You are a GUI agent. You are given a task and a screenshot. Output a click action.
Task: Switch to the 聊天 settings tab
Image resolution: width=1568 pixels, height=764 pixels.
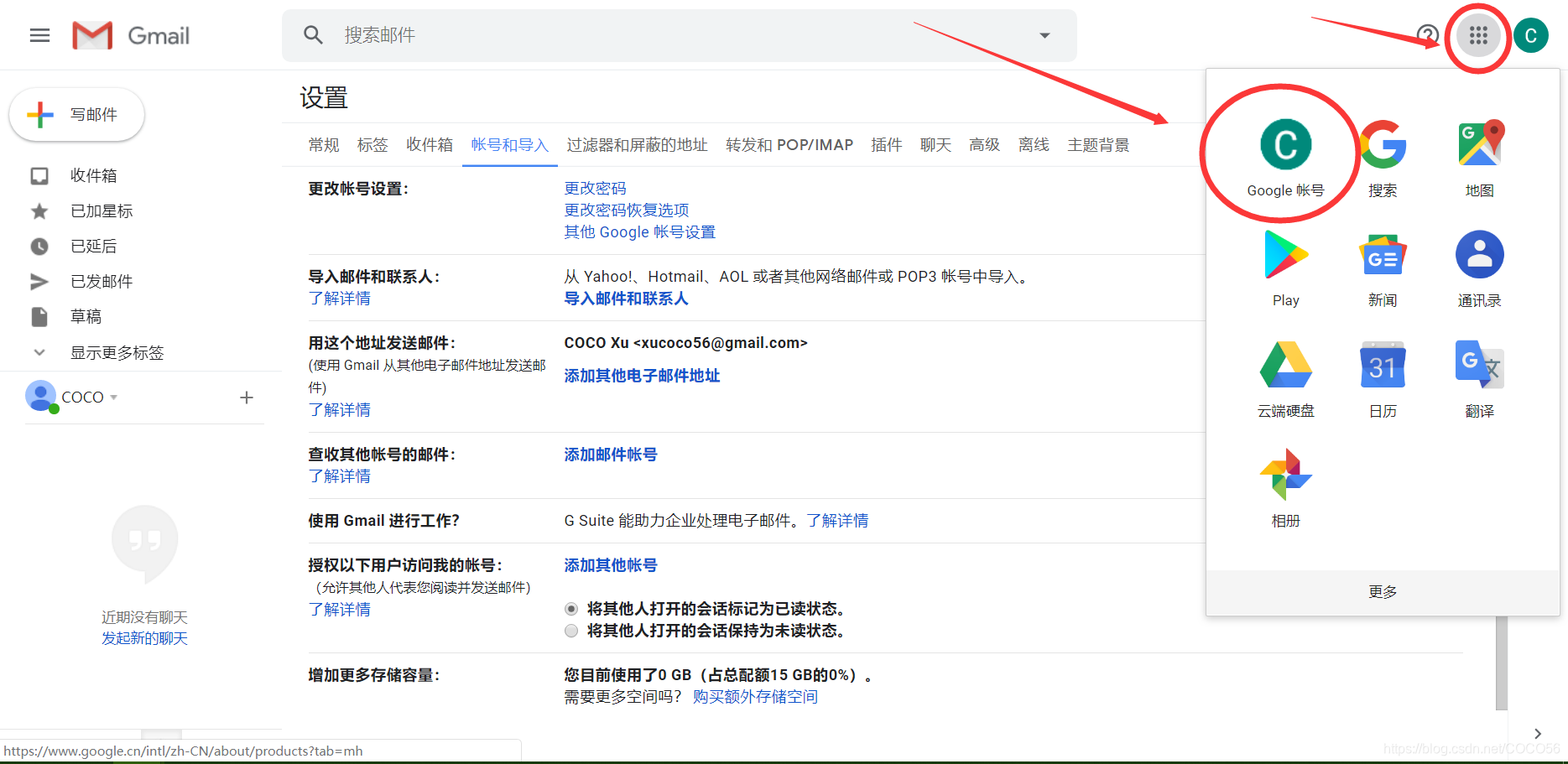coord(935,145)
